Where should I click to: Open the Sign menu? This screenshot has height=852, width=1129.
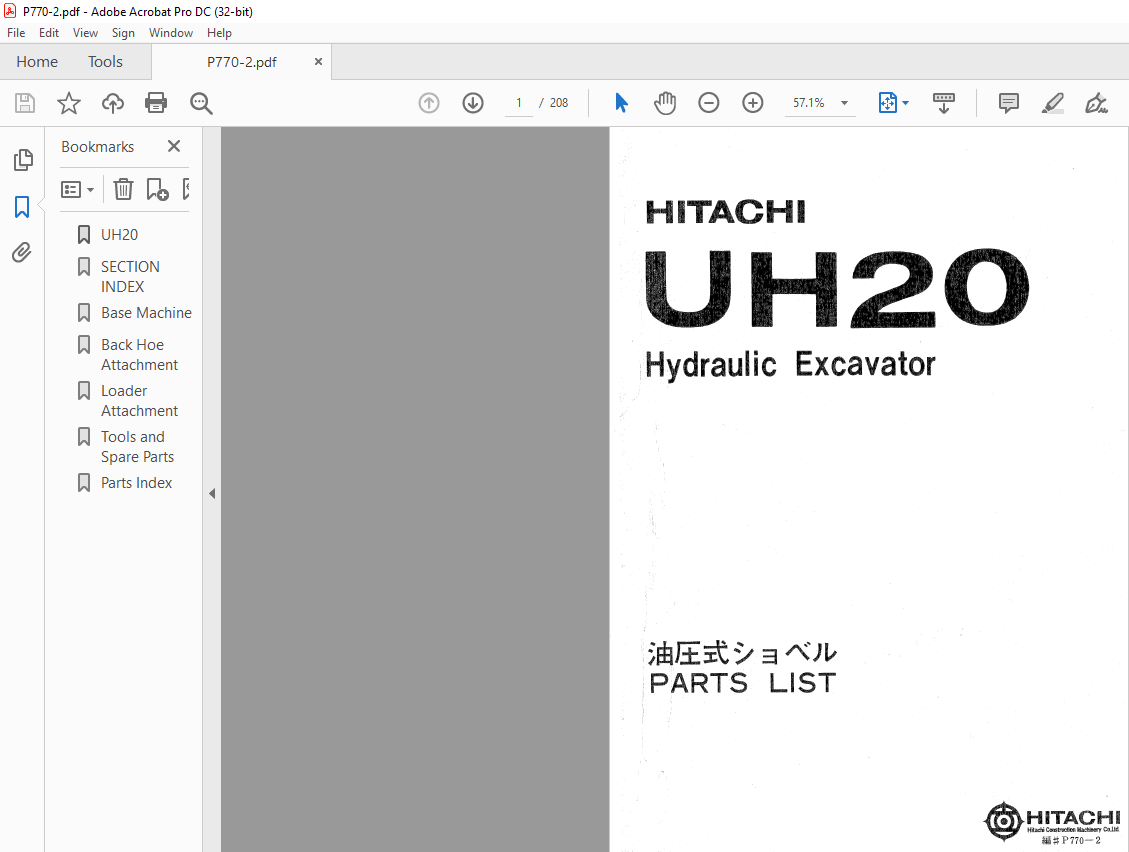tap(123, 32)
